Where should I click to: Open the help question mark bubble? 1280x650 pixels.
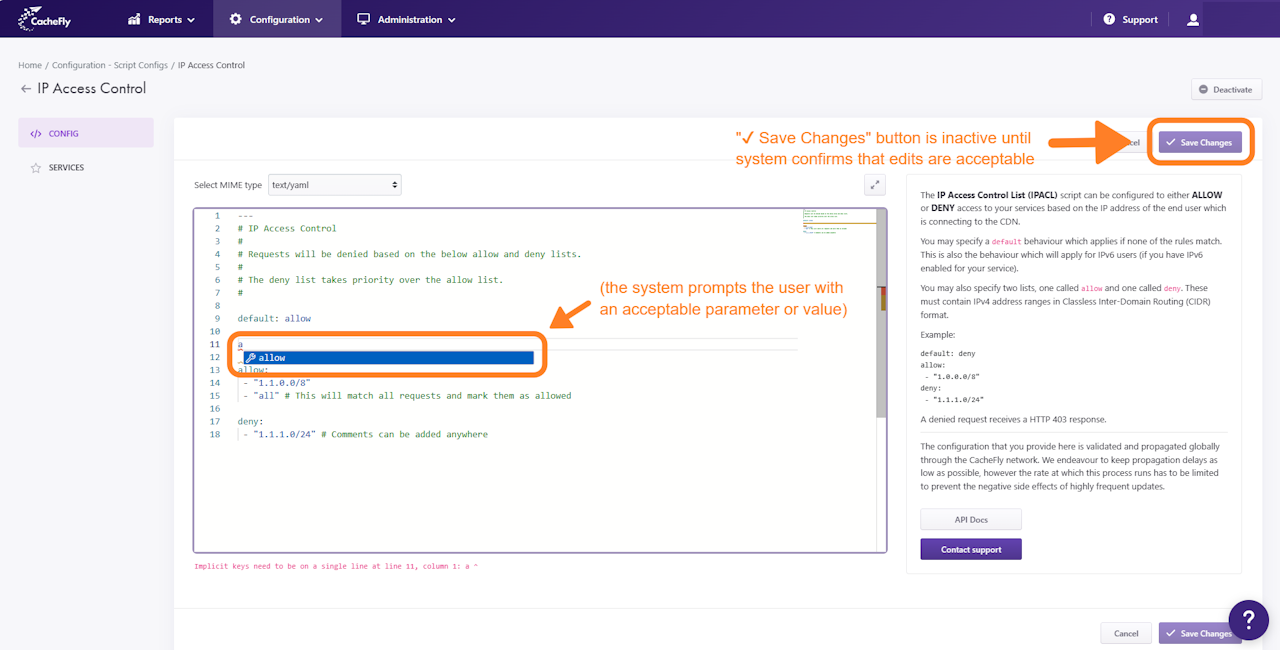click(1248, 620)
